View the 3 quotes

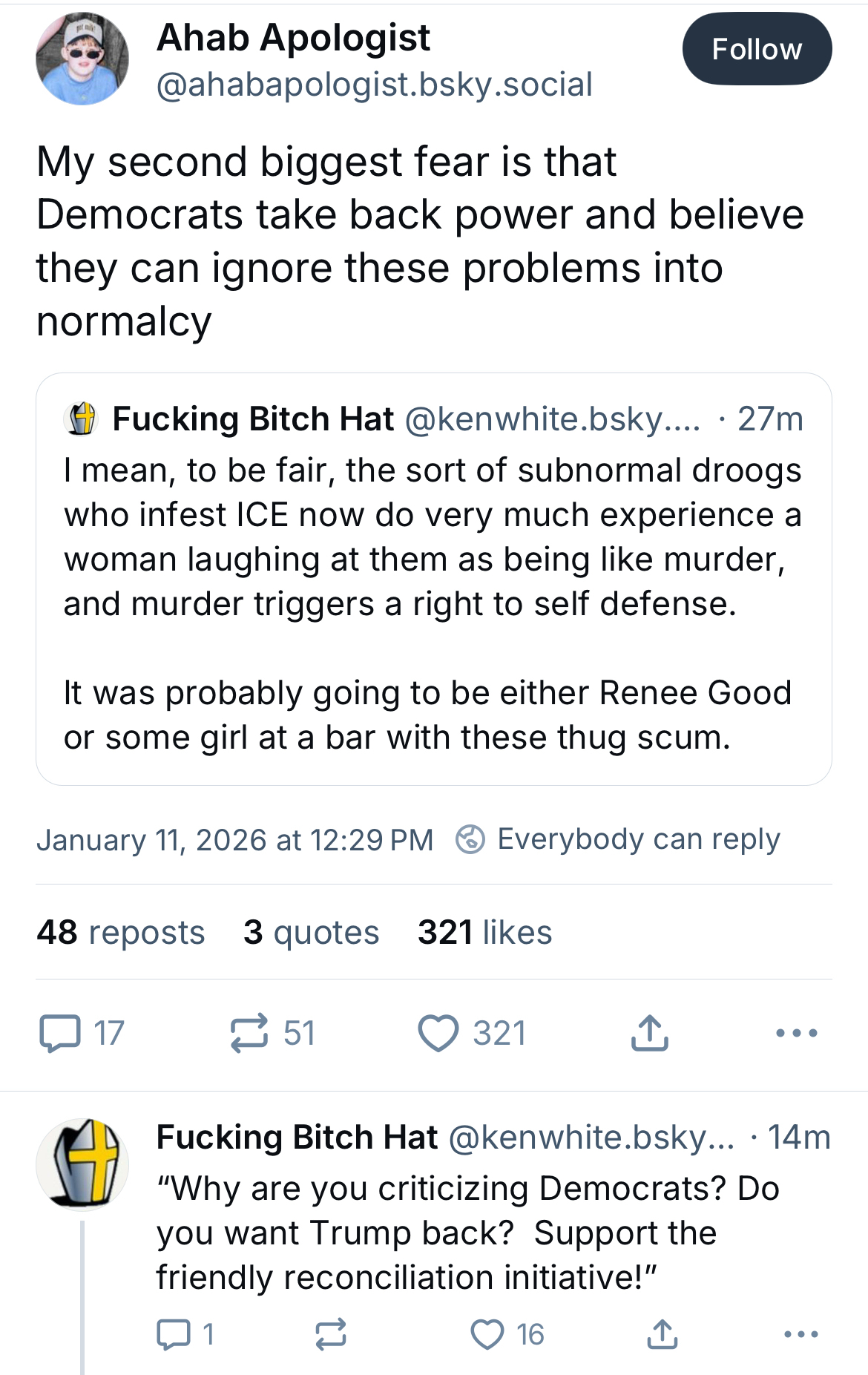click(x=311, y=932)
